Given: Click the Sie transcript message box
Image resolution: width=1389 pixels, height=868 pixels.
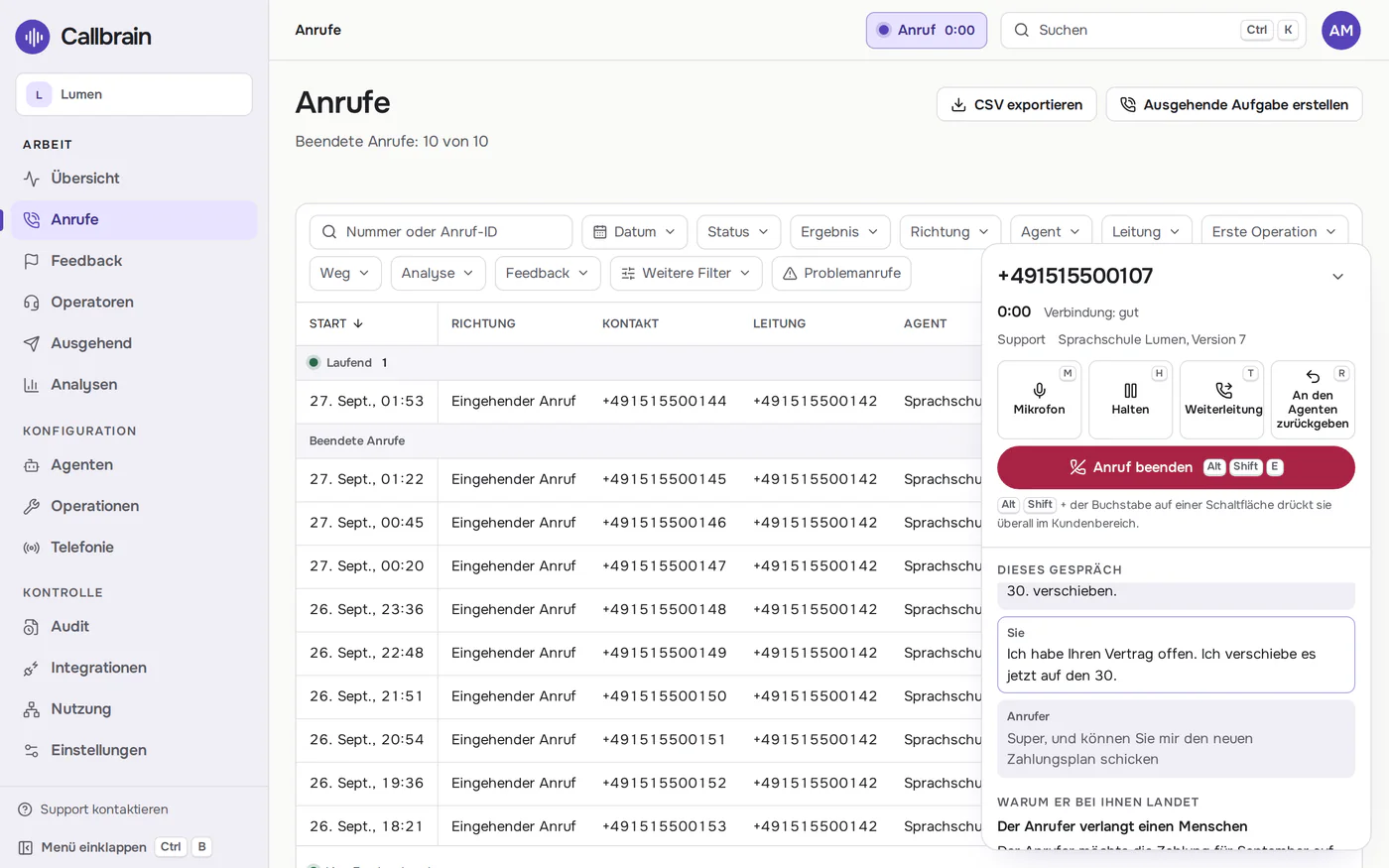Looking at the screenshot, I should [1176, 655].
